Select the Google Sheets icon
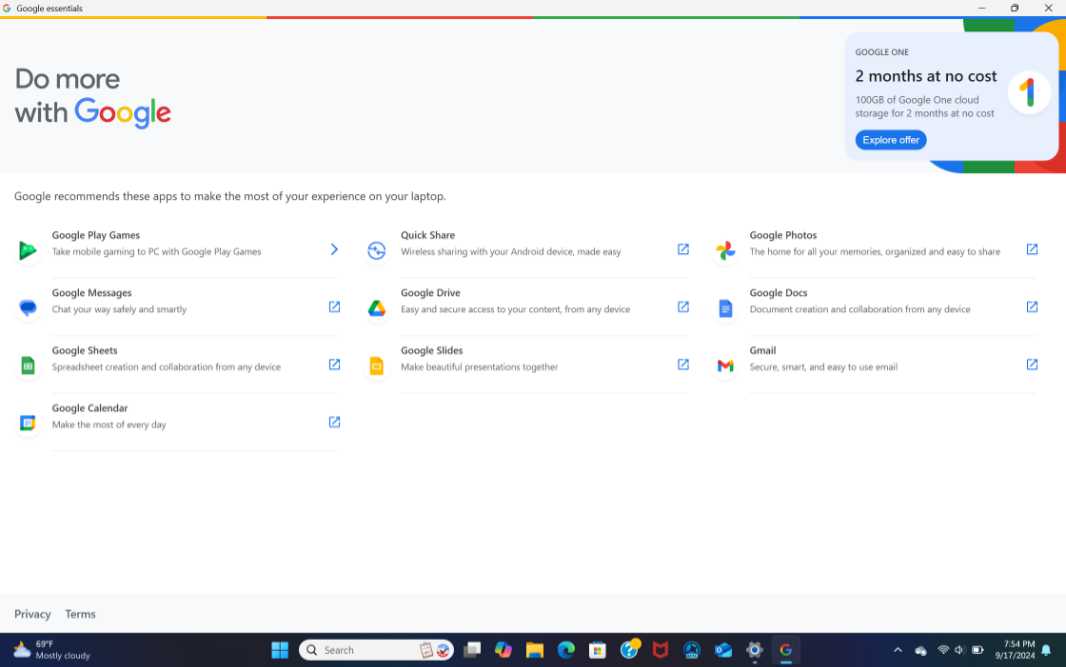Screen dimensions: 1066x667 pos(28,366)
